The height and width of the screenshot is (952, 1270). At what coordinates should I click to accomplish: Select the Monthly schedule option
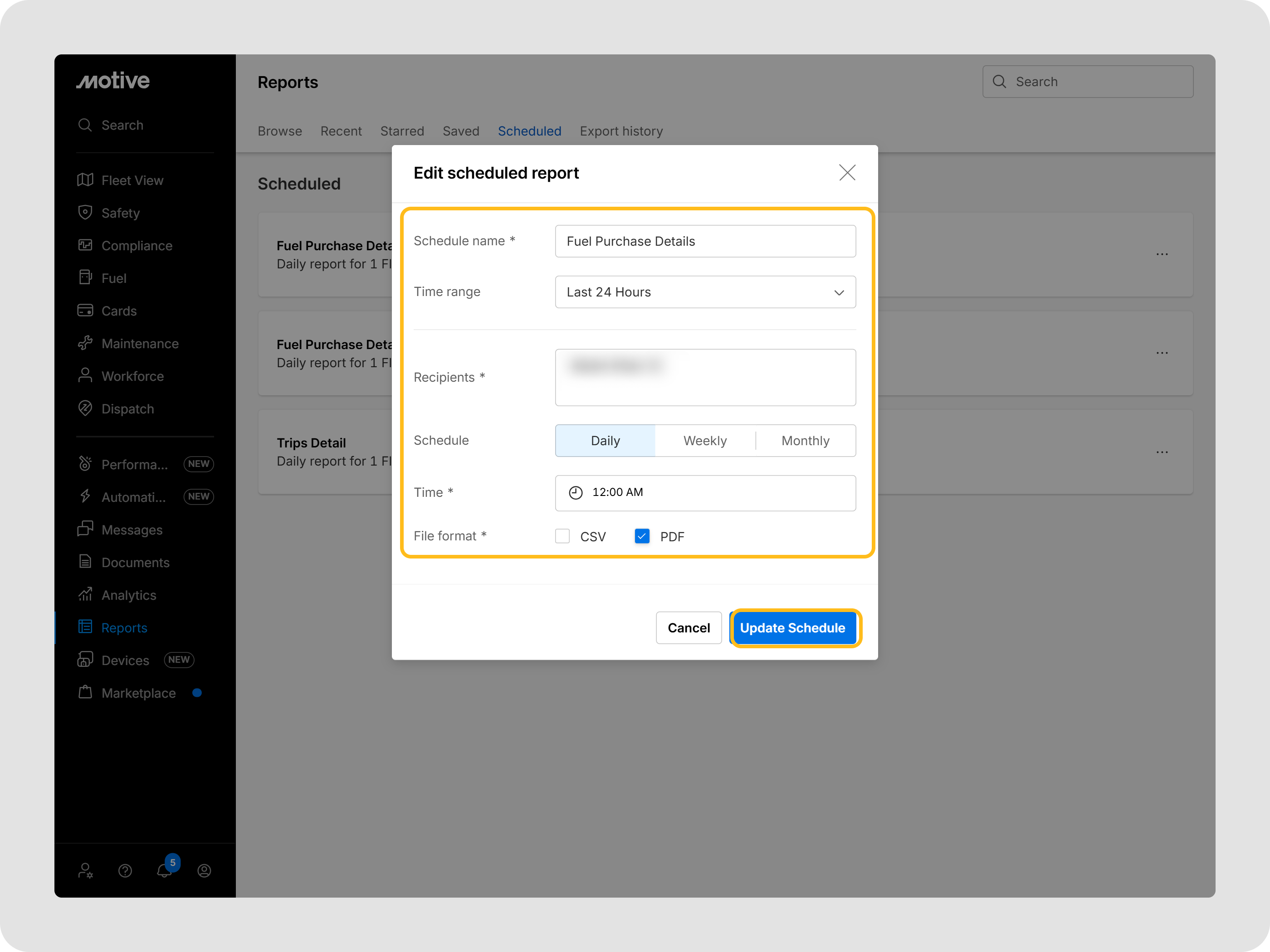pyautogui.click(x=805, y=441)
